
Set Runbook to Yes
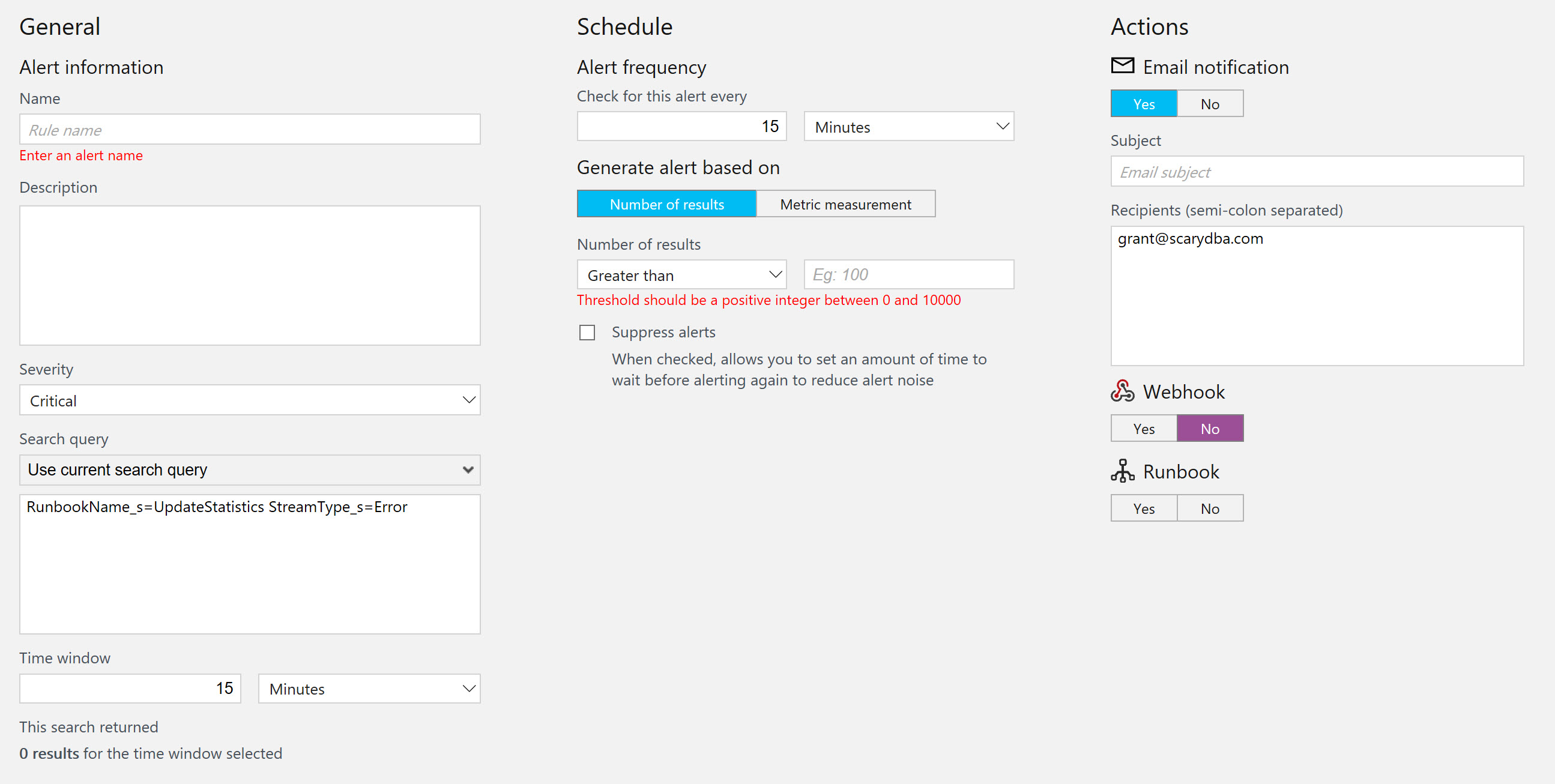1143,508
